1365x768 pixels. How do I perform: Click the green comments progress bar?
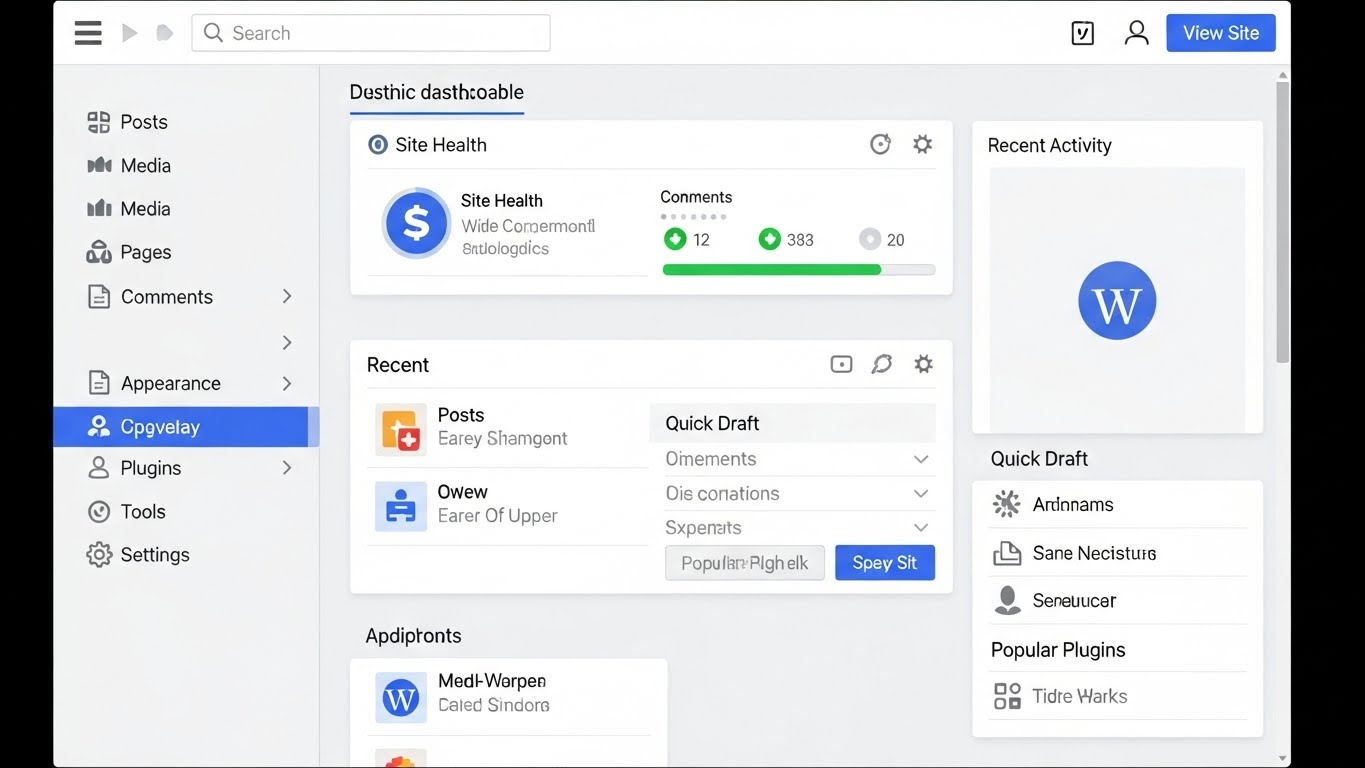coord(771,270)
